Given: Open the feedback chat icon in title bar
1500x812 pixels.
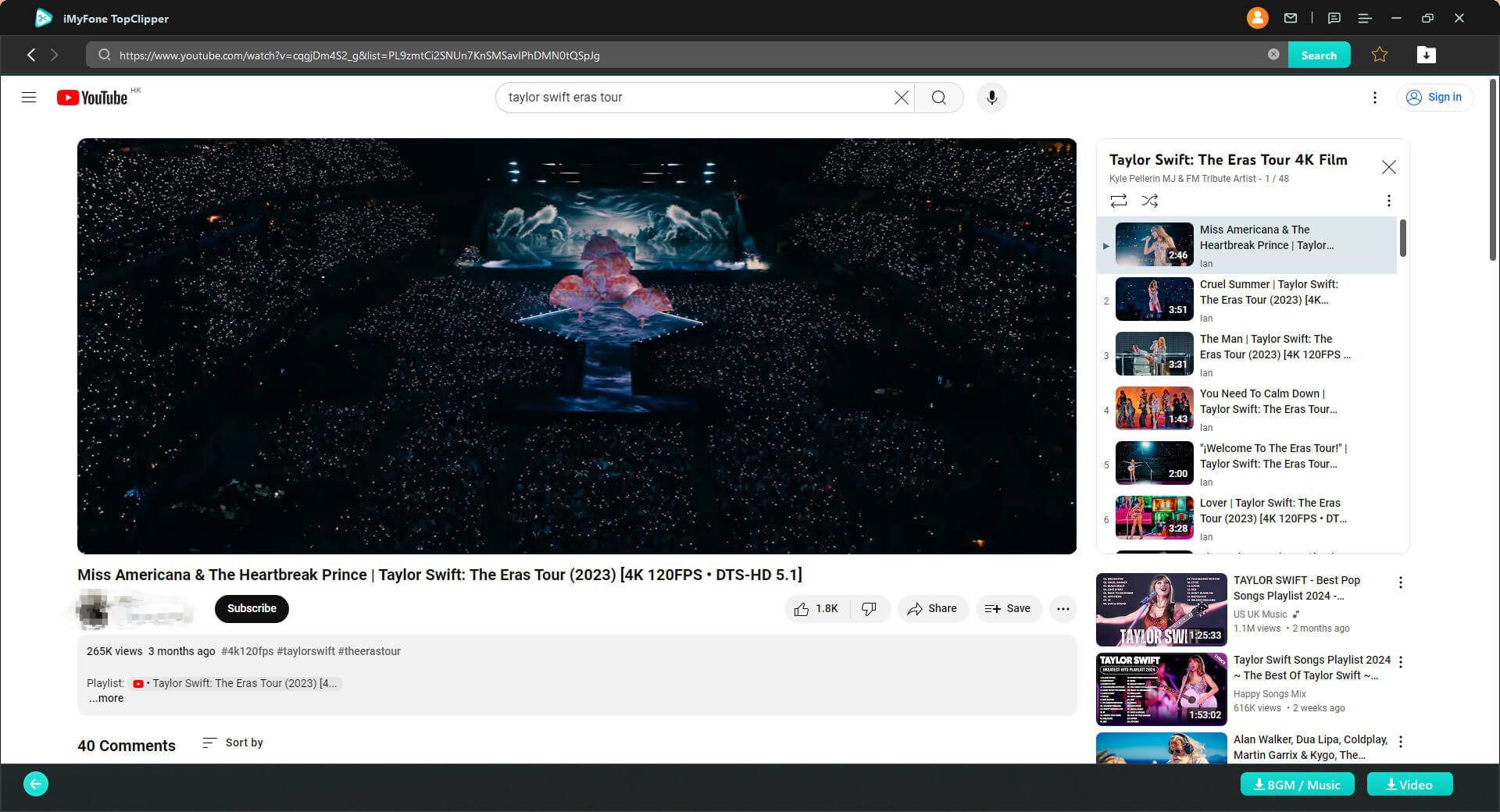Looking at the screenshot, I should 1334,18.
